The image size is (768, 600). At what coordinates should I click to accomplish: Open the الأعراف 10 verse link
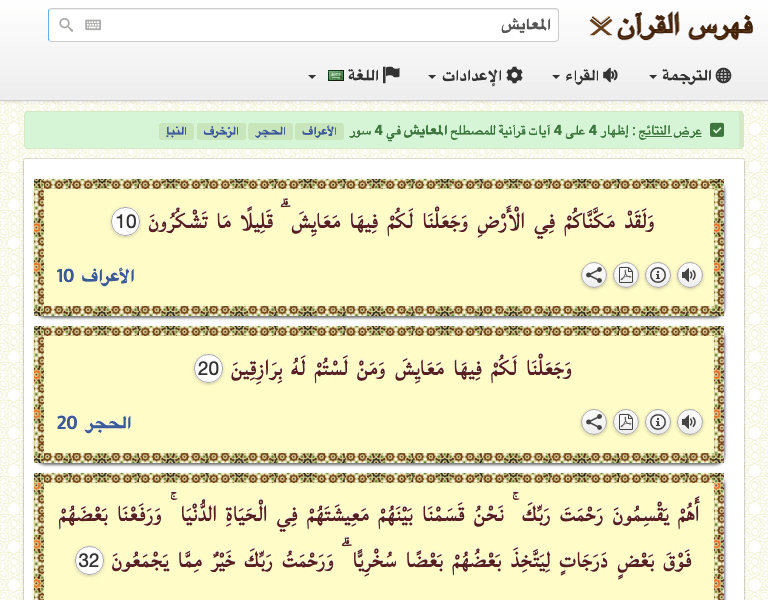click(96, 276)
